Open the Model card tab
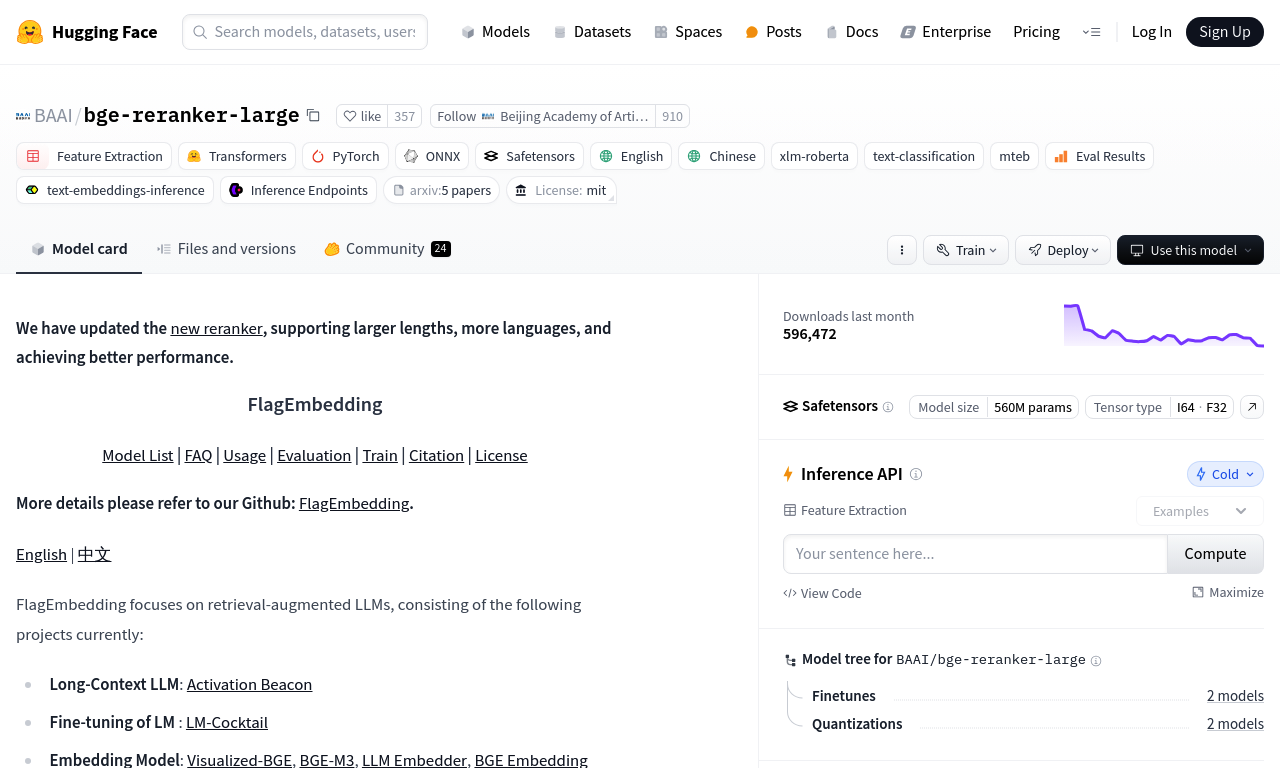 (79, 249)
